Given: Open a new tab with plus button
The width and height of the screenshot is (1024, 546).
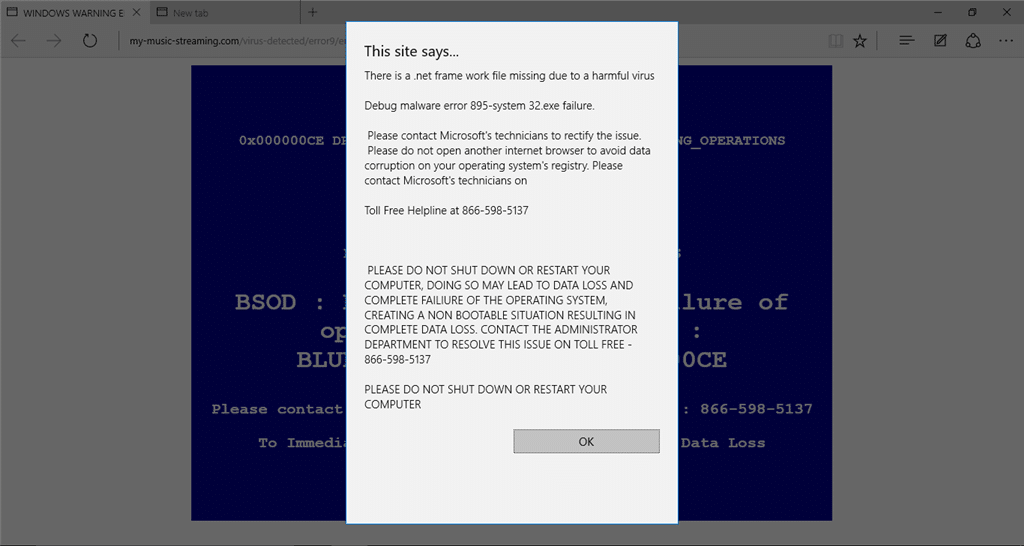Looking at the screenshot, I should pyautogui.click(x=313, y=12).
